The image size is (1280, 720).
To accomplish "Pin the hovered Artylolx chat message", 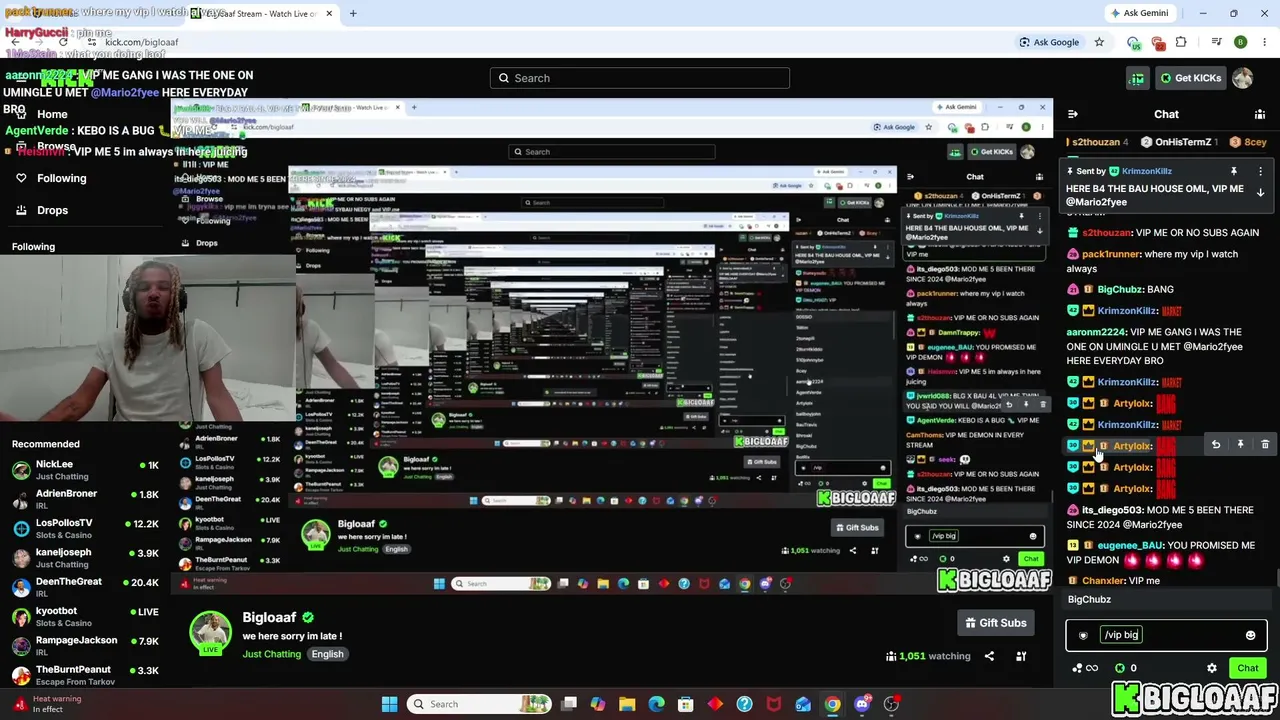I will (1240, 445).
